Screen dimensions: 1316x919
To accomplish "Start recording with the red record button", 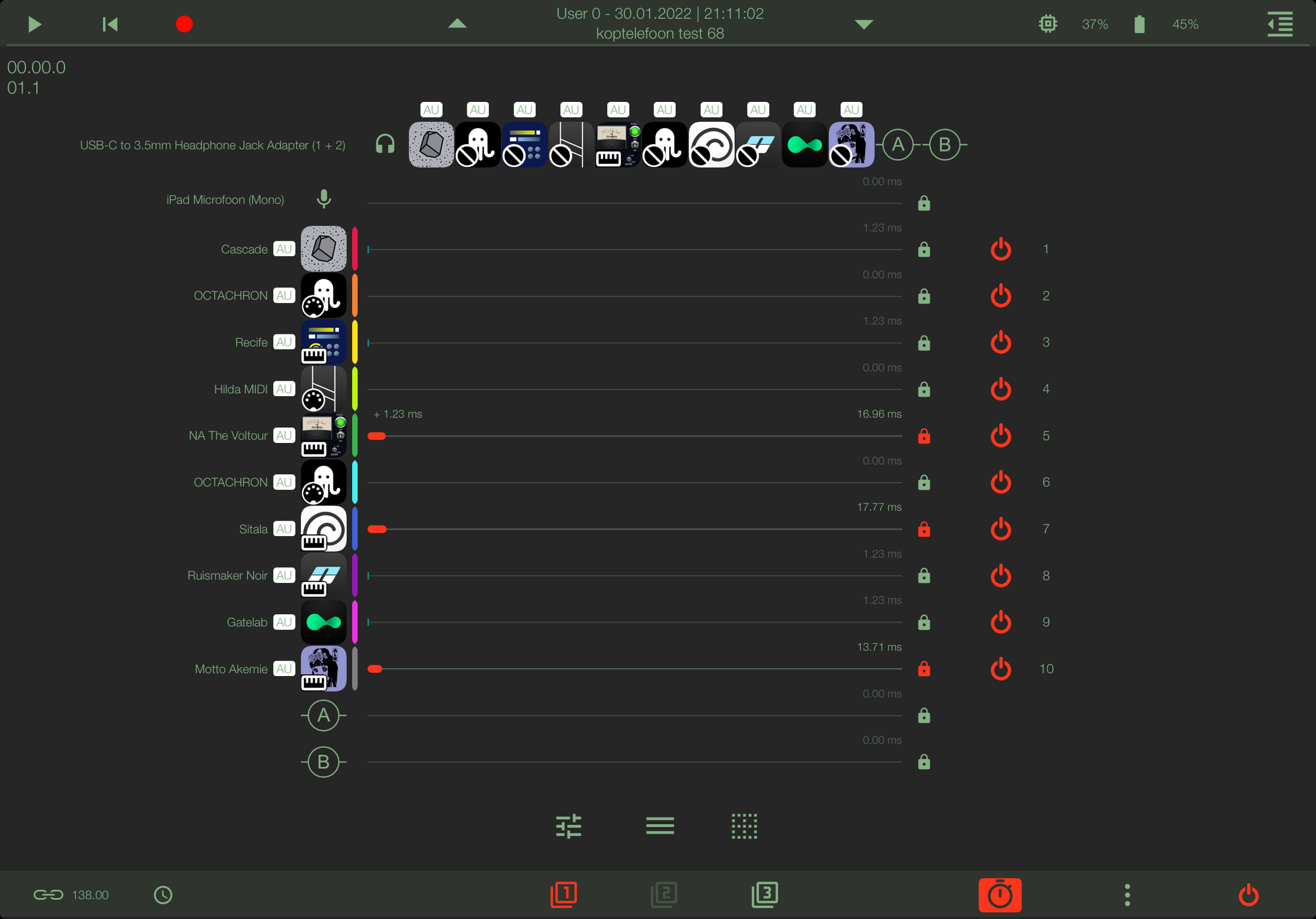I will pos(184,24).
